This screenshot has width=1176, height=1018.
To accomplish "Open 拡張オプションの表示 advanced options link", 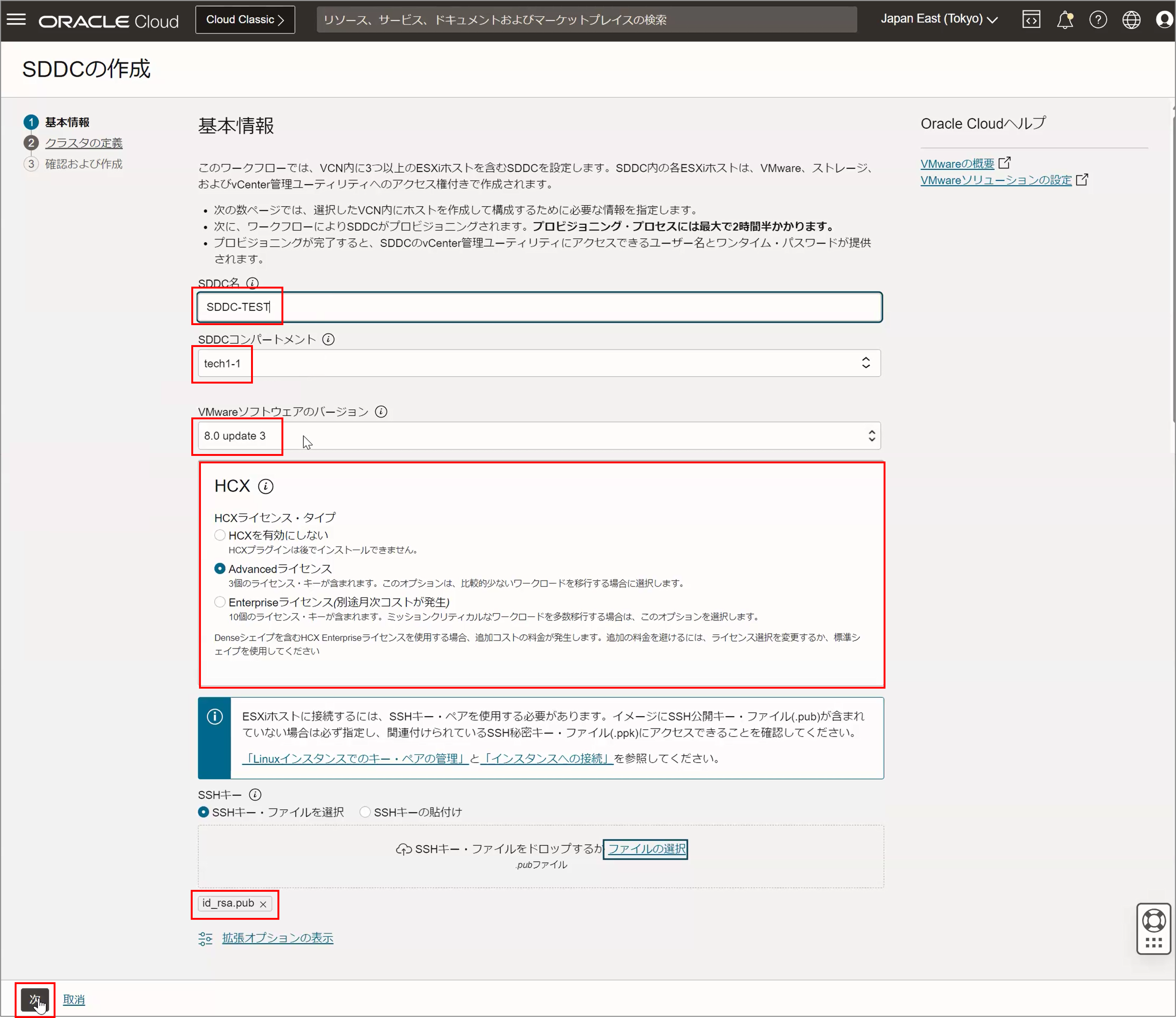I will 278,938.
